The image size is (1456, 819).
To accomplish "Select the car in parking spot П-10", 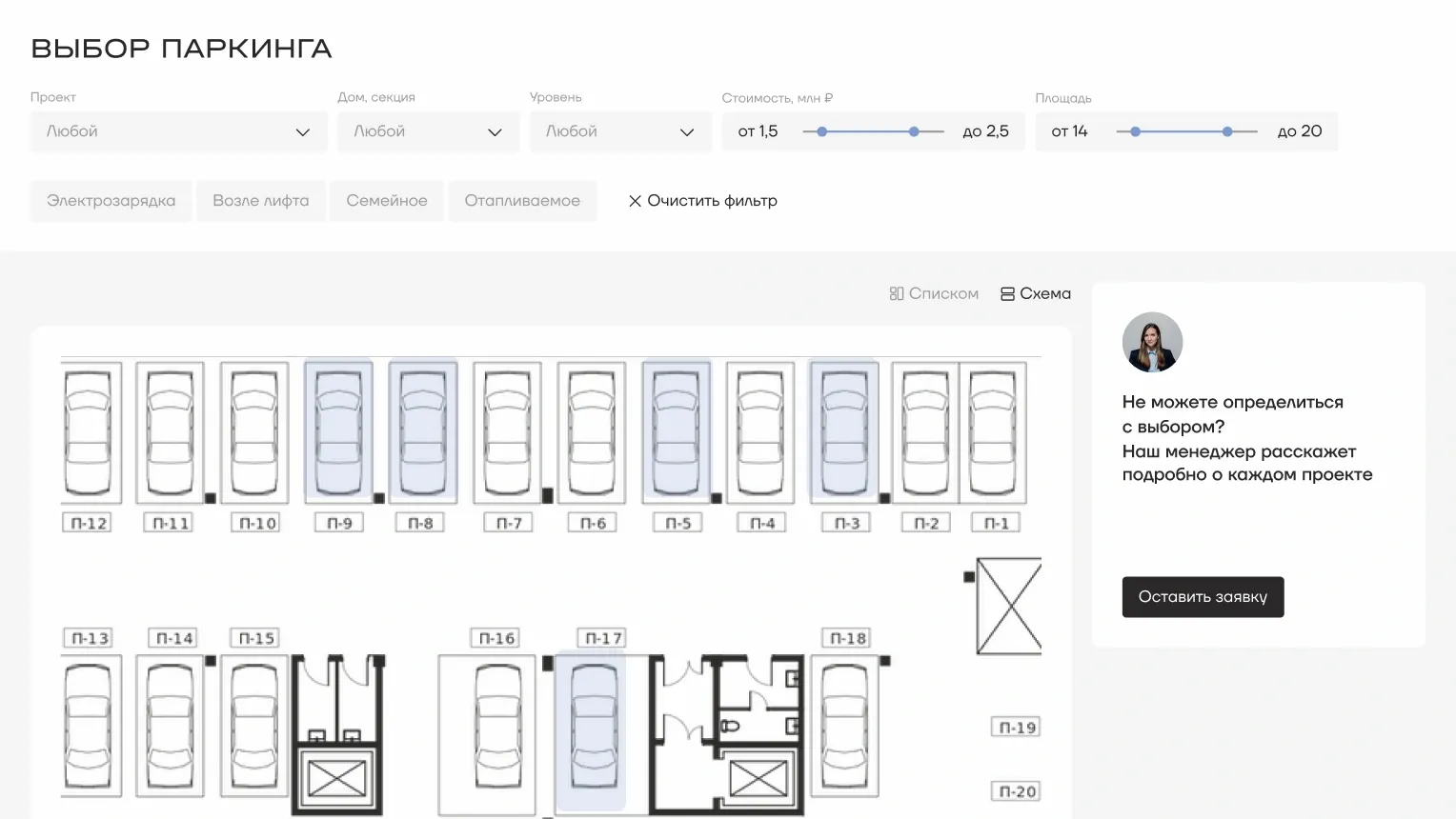I will (254, 432).
